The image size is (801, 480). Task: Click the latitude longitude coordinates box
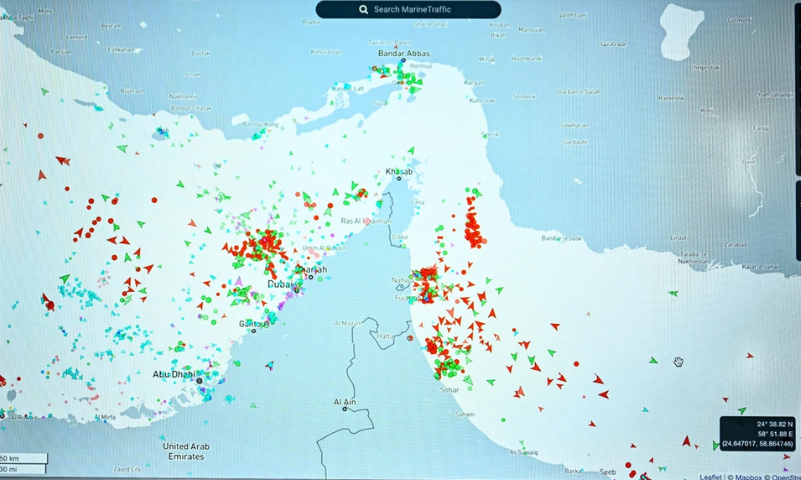click(x=758, y=434)
